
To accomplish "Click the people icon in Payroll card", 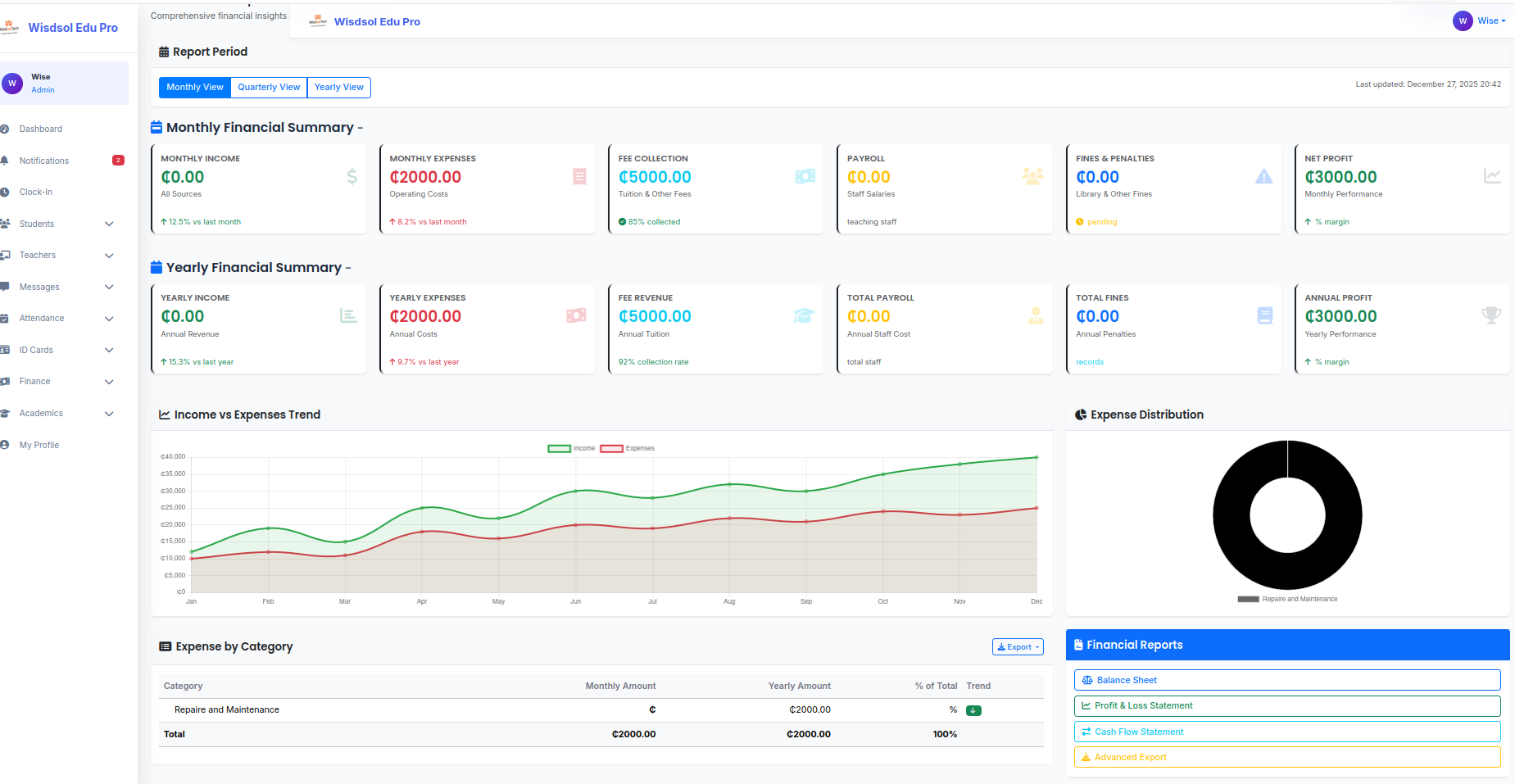I will (x=1032, y=176).
